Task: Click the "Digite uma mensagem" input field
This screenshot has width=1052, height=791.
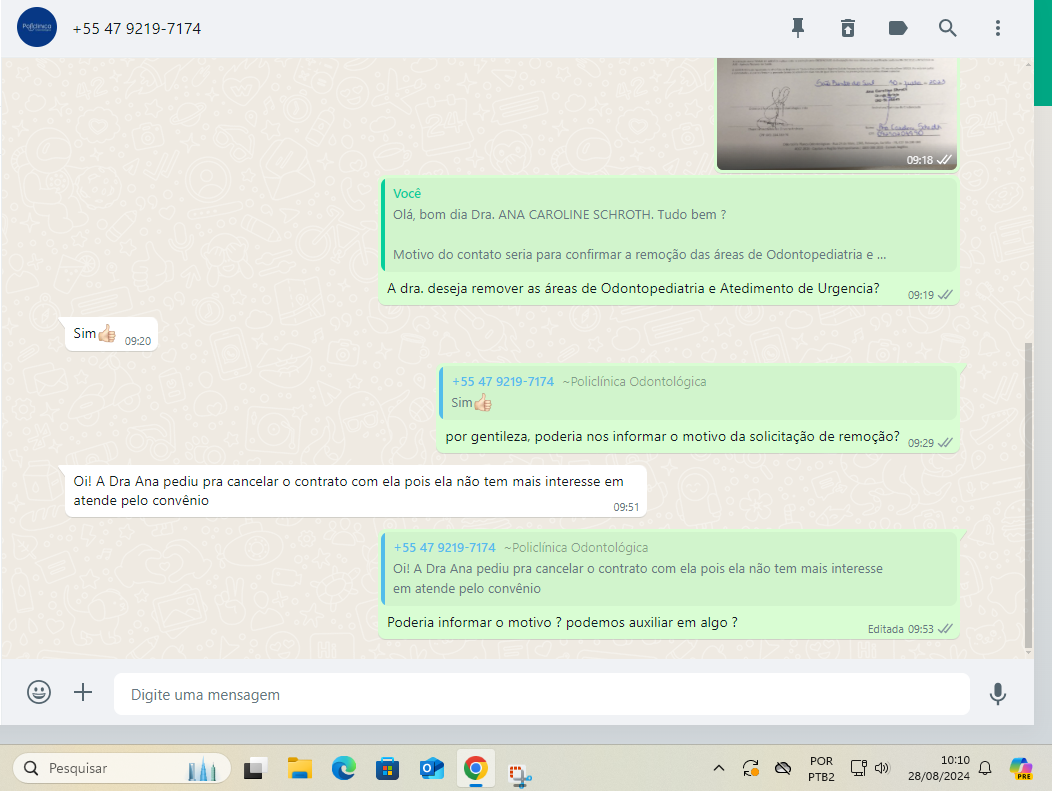Action: coord(540,694)
